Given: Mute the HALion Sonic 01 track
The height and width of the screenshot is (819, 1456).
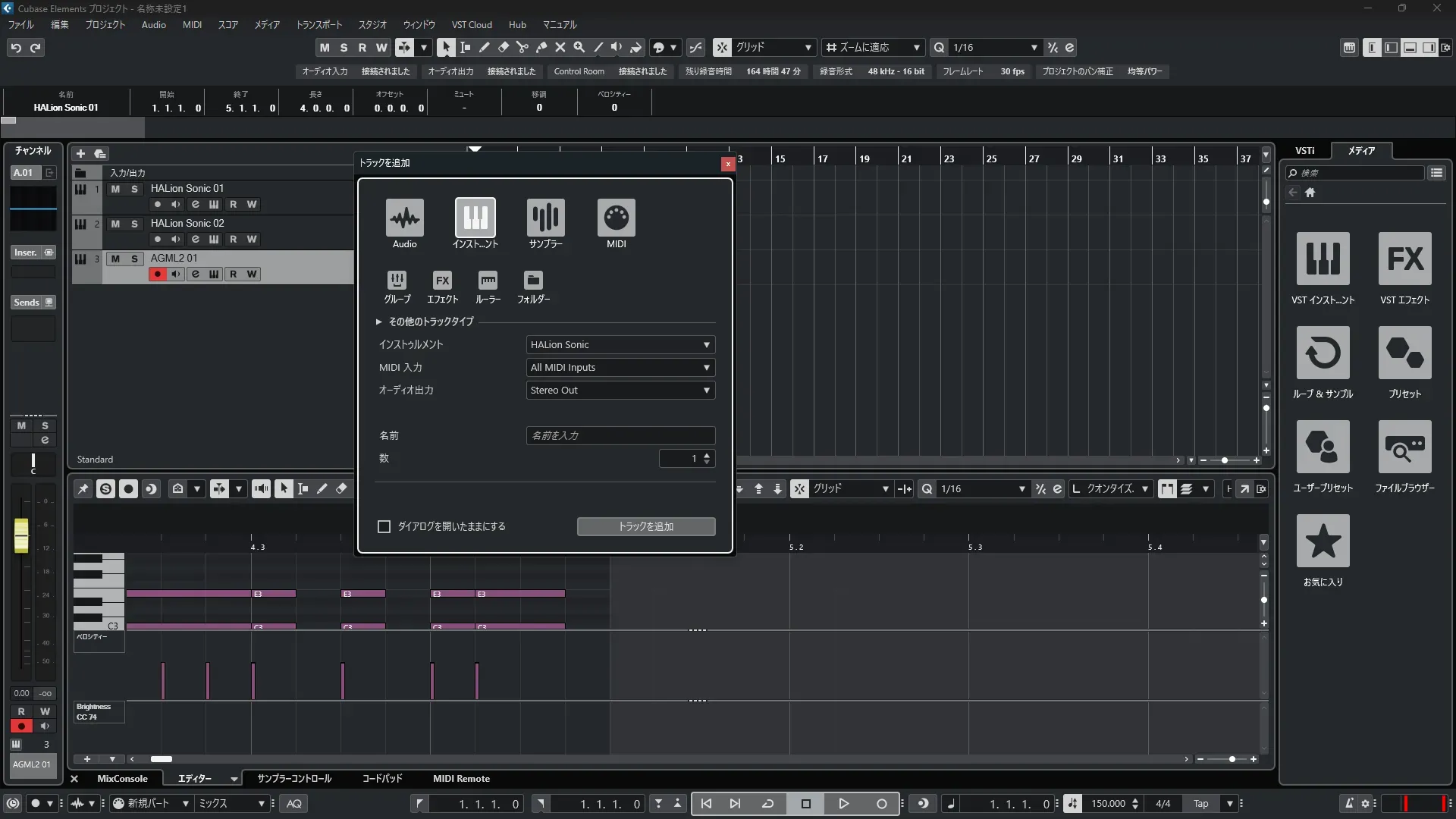Looking at the screenshot, I should 115,189.
